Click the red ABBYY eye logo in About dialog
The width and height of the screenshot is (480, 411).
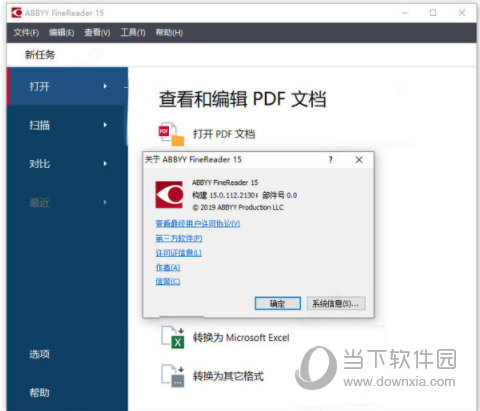tap(169, 194)
